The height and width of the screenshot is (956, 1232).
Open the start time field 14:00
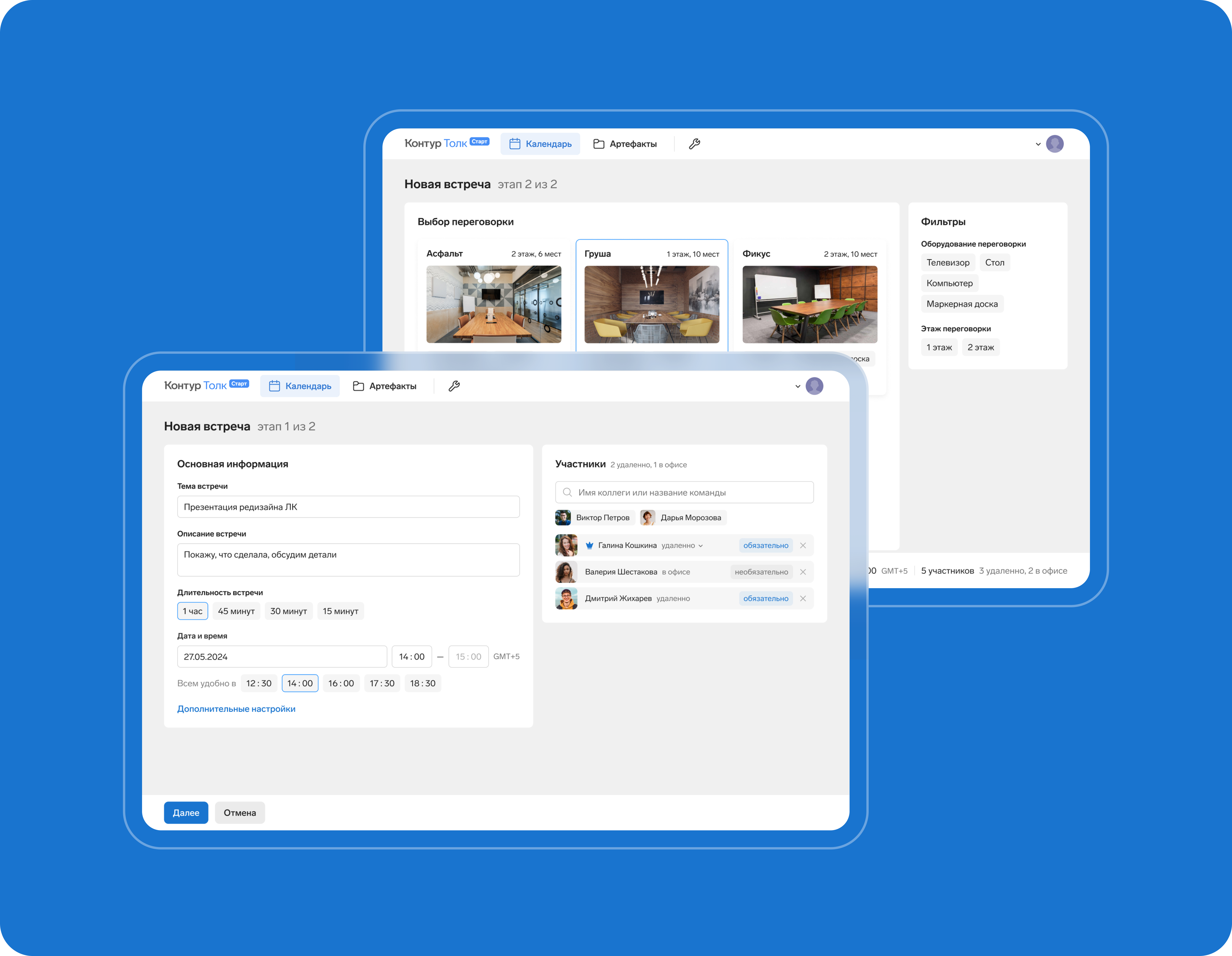(412, 656)
